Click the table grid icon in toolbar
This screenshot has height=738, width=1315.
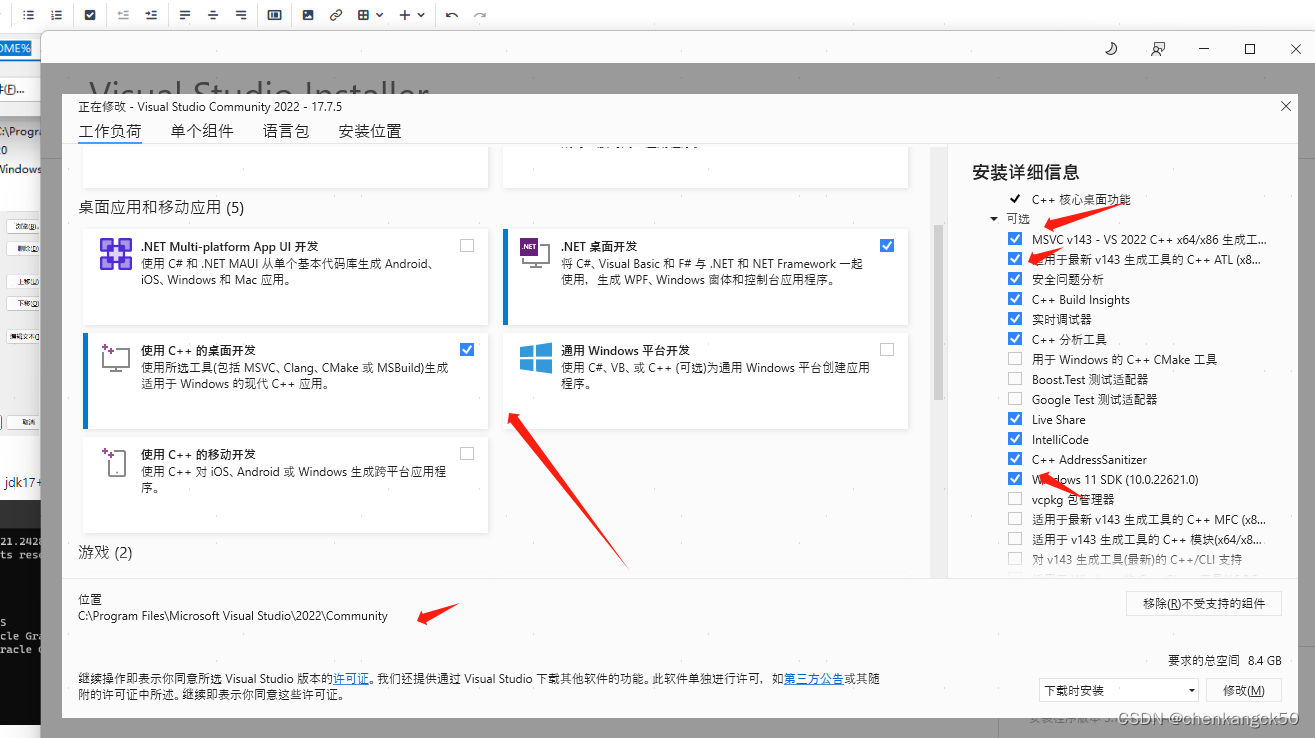(364, 15)
